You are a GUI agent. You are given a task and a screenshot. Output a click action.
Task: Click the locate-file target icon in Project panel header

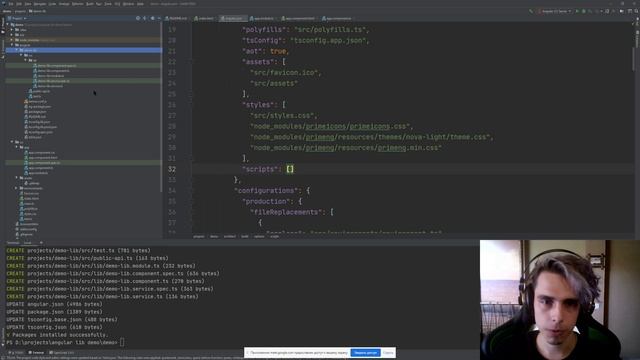(138, 18)
